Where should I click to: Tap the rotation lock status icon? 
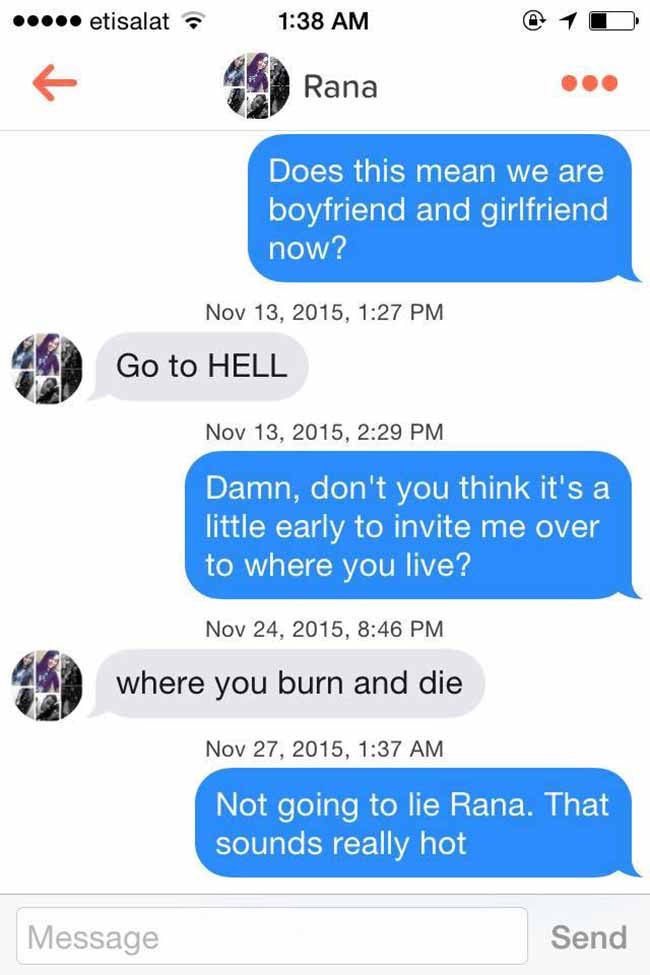[x=534, y=21]
